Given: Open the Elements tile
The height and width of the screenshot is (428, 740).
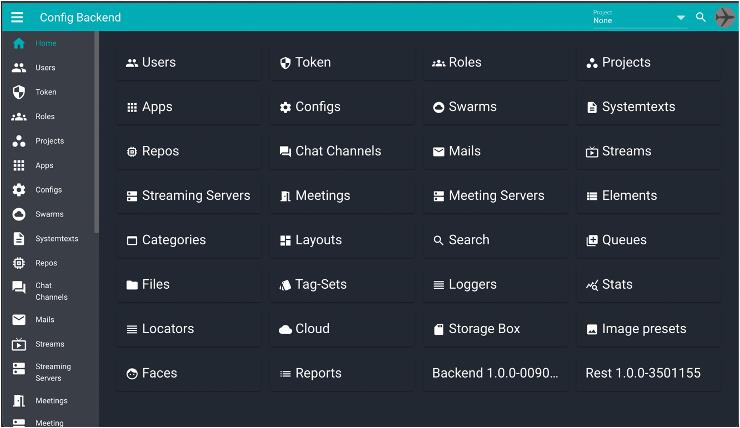Looking at the screenshot, I should tap(648, 195).
